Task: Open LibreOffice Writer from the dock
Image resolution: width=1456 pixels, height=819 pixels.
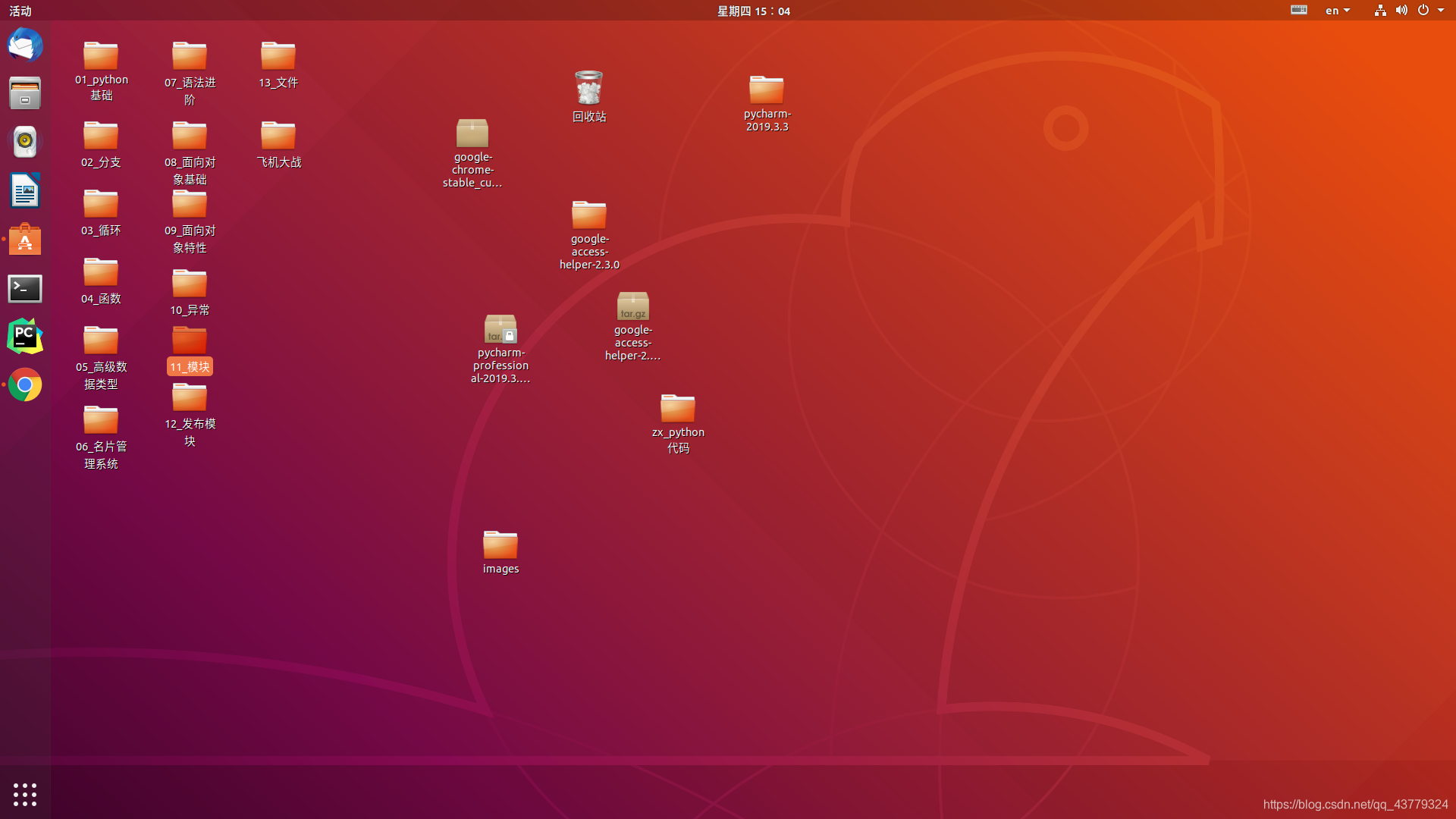Action: (x=25, y=190)
